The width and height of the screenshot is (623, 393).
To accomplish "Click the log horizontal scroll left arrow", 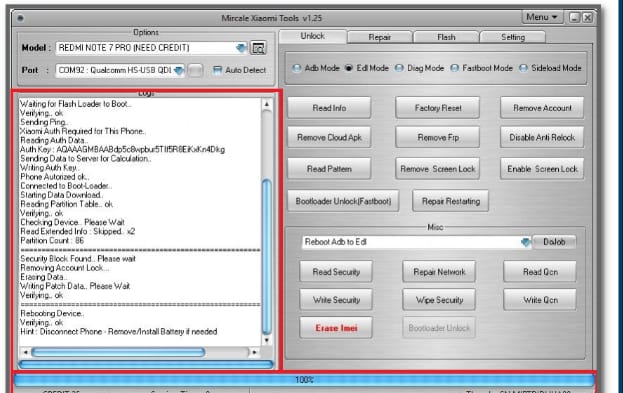I will pos(25,352).
